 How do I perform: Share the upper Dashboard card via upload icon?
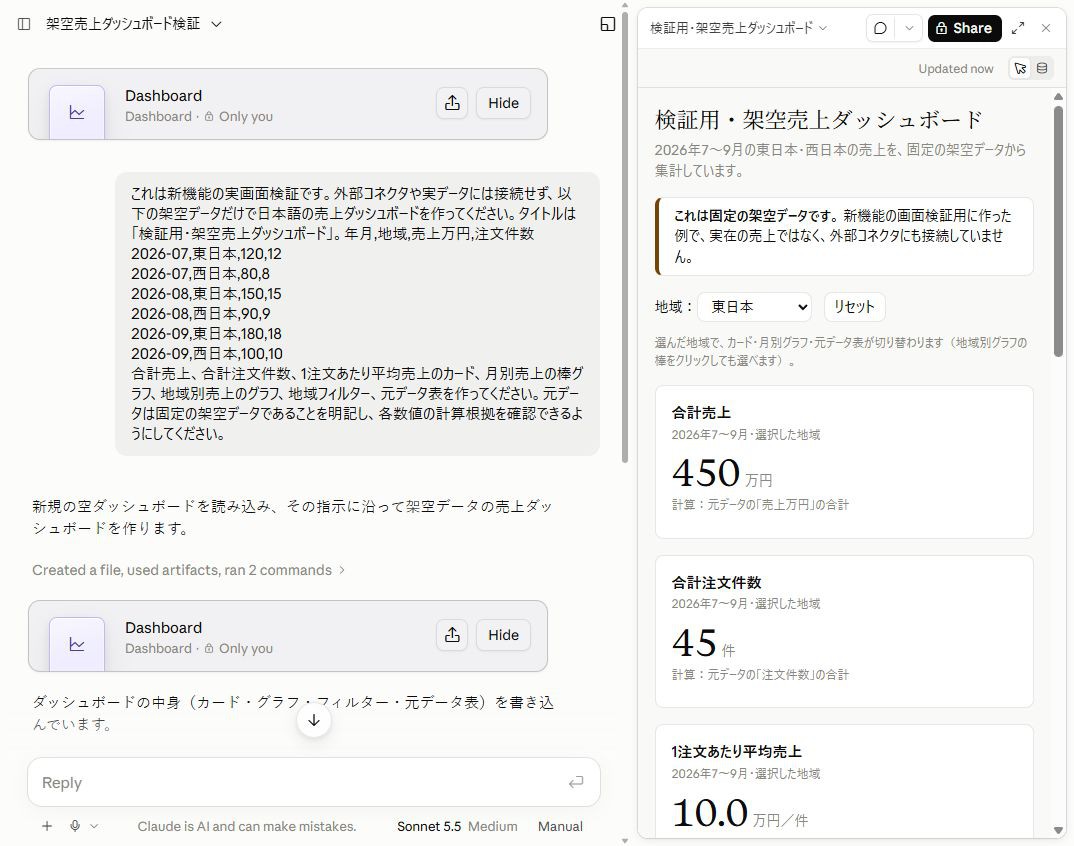click(452, 103)
